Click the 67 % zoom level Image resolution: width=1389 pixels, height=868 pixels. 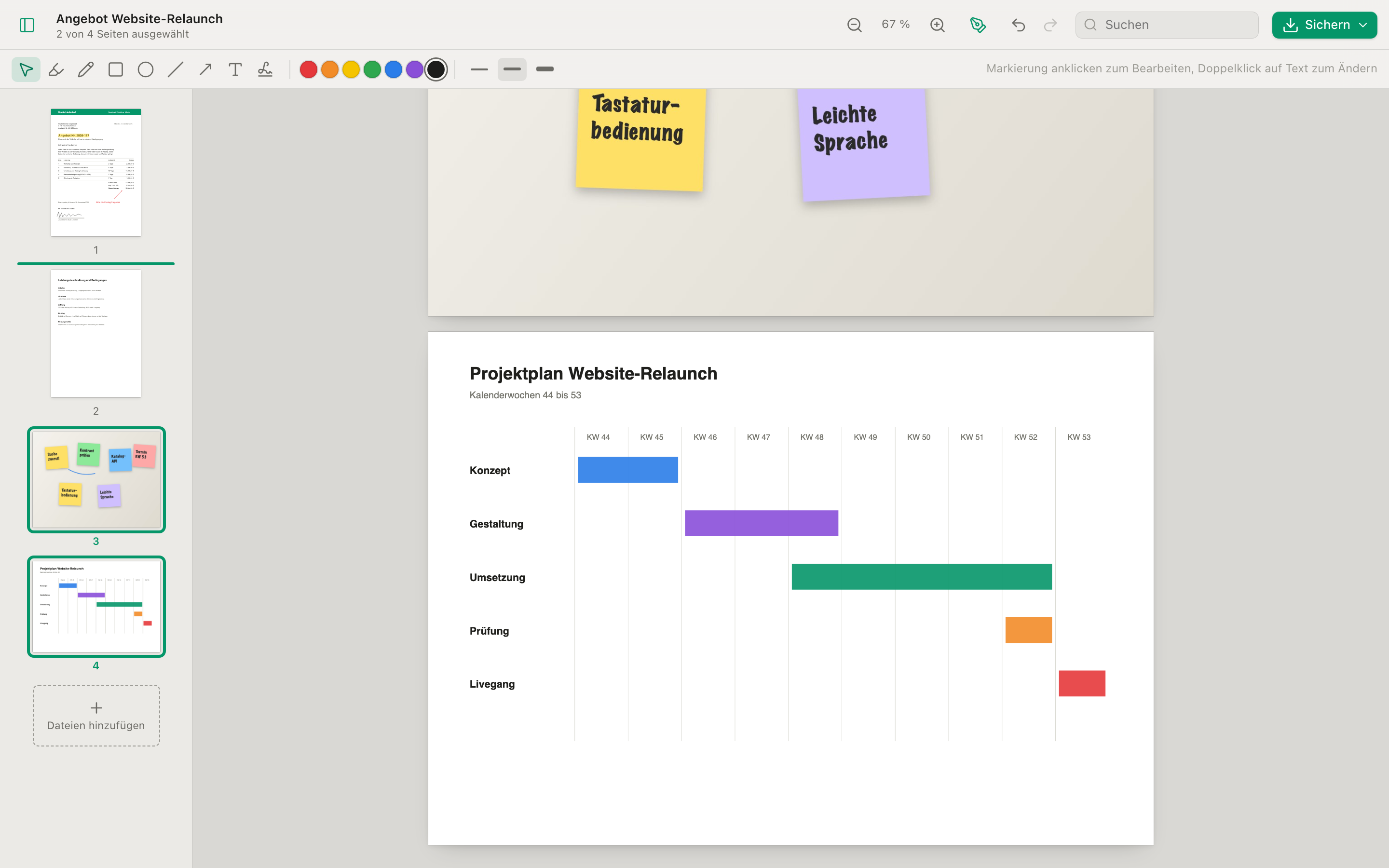pos(896,25)
